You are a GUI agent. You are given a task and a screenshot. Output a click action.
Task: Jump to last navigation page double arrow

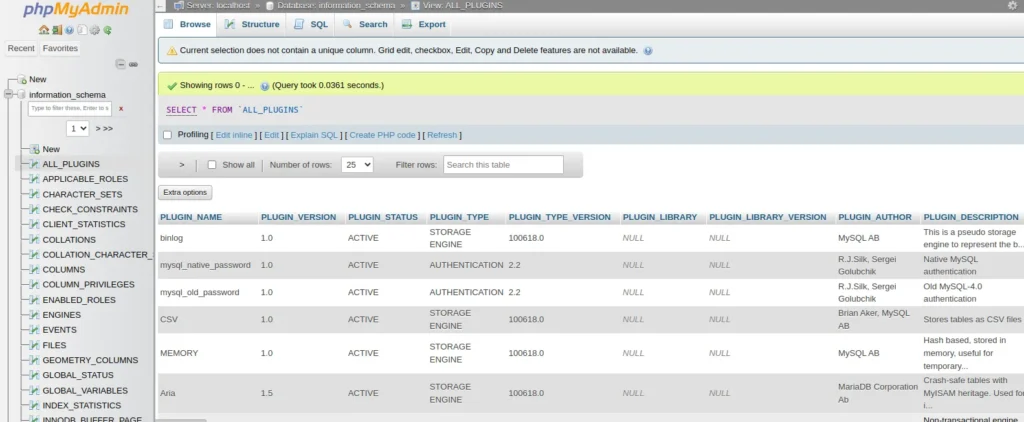tap(108, 129)
